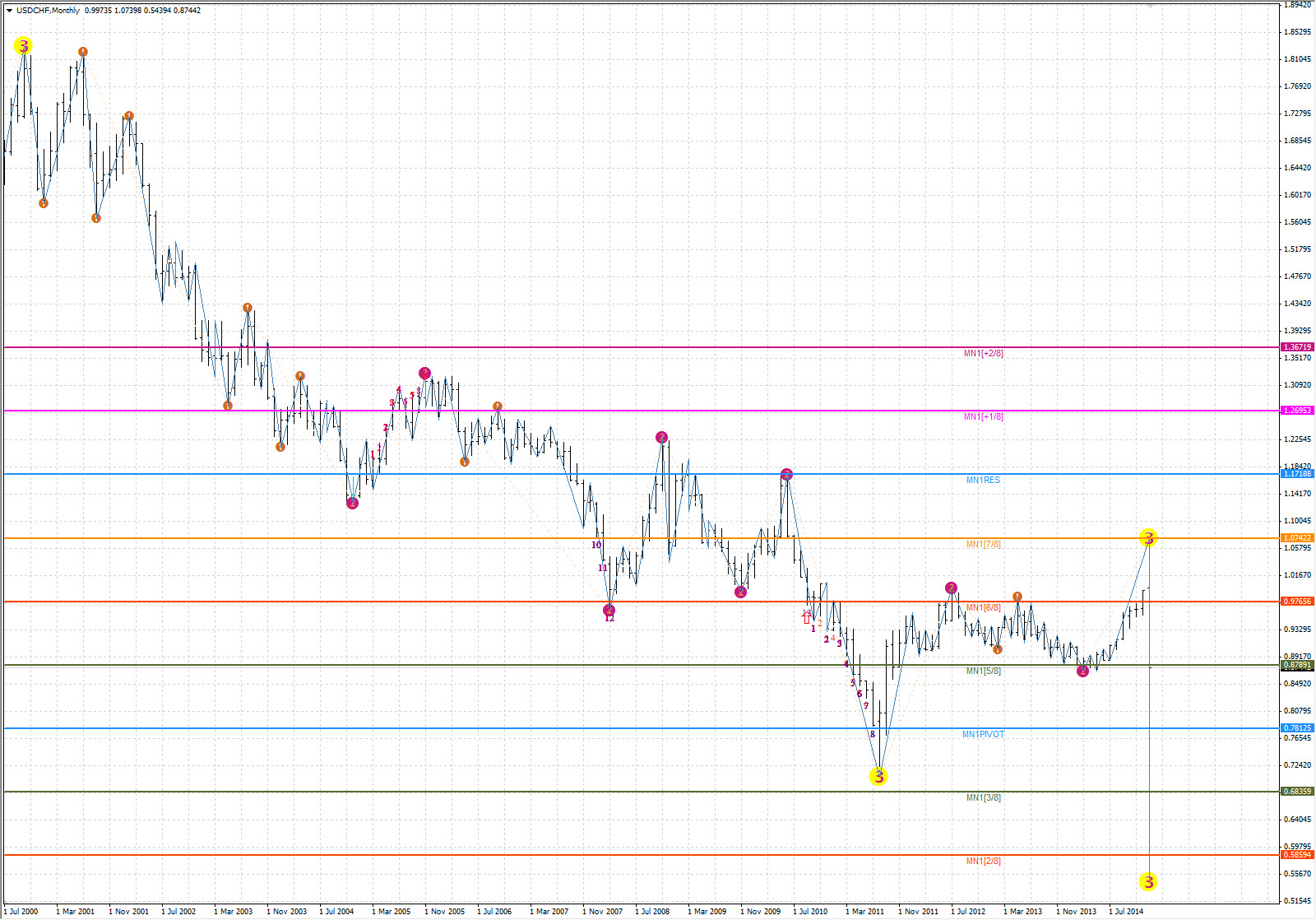The width and height of the screenshot is (1316, 920).
Task: Click the purple wave label 10
Action: 596,545
